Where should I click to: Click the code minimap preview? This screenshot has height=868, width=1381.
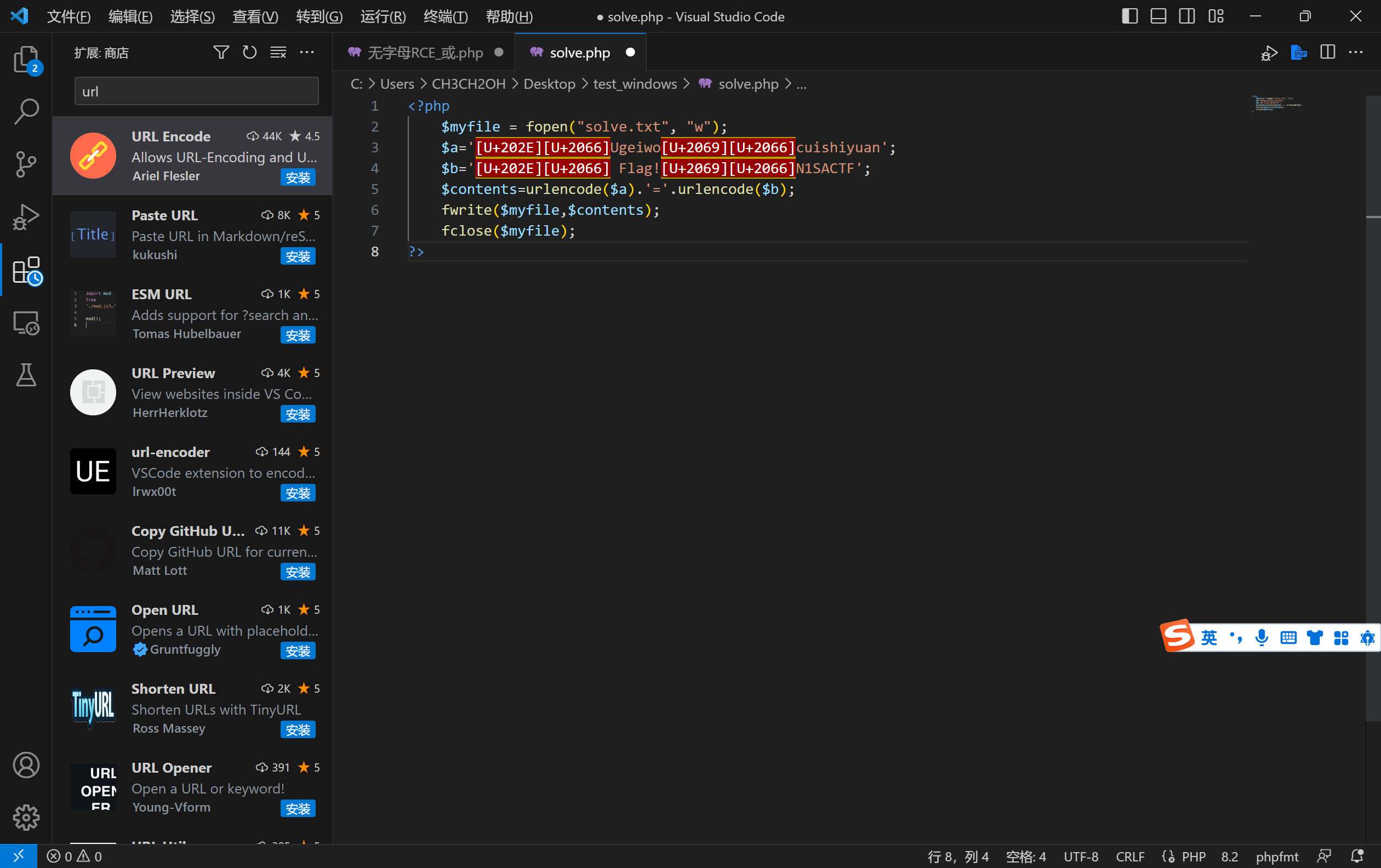coord(1277,104)
